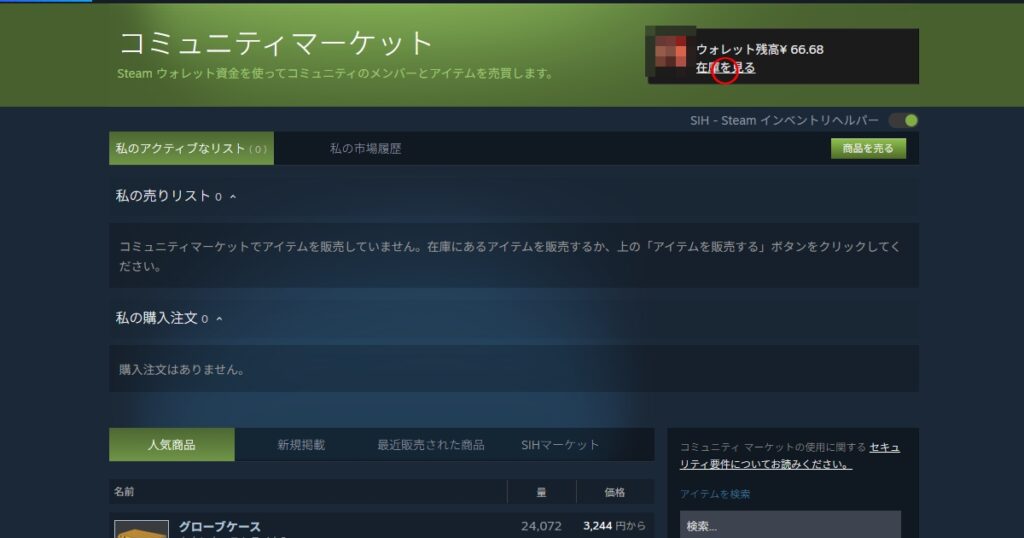Switch to the SIHマーケット tab

coord(560,445)
